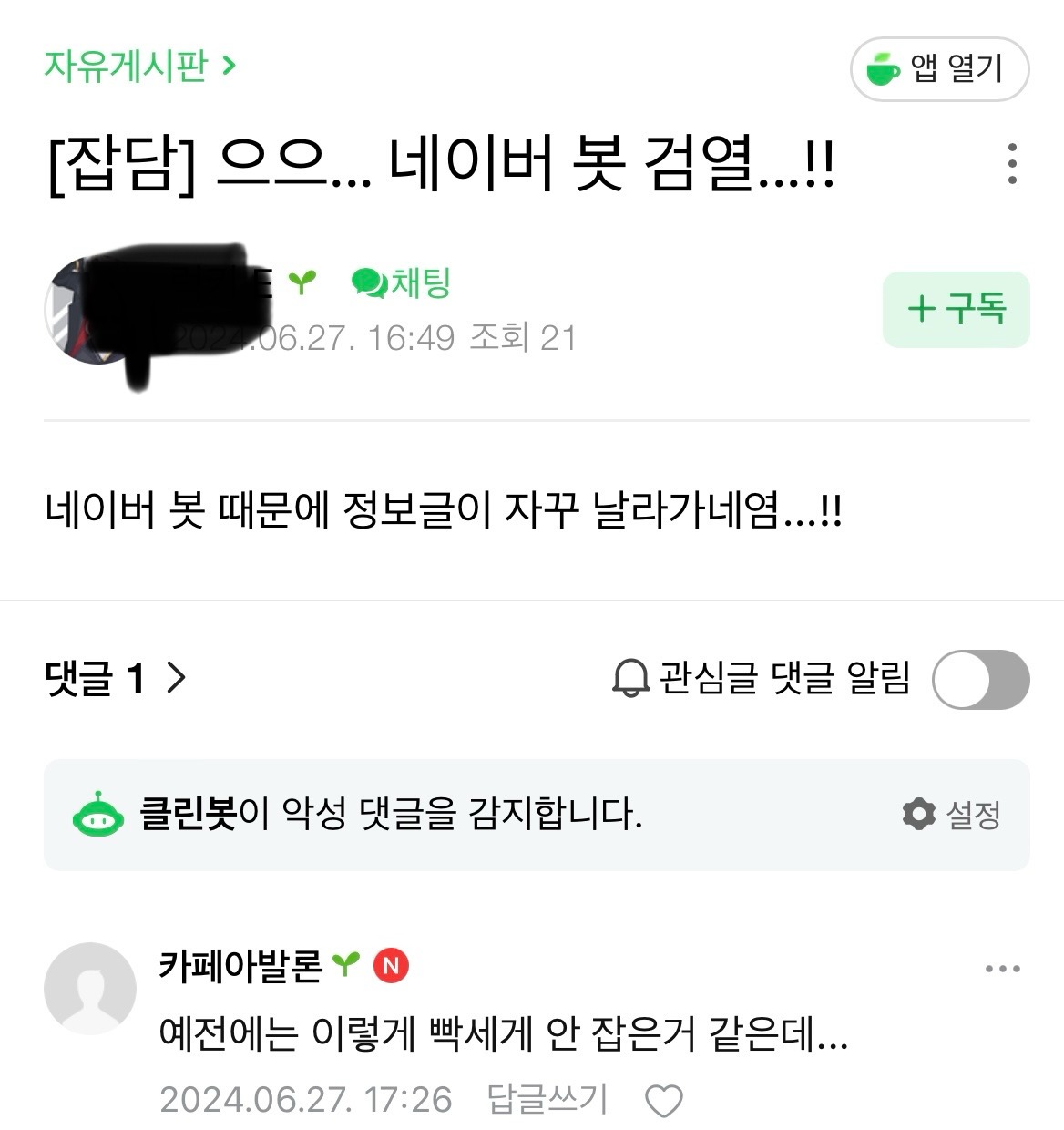
Task: Tap the green chat bubble icon
Action: click(x=369, y=283)
